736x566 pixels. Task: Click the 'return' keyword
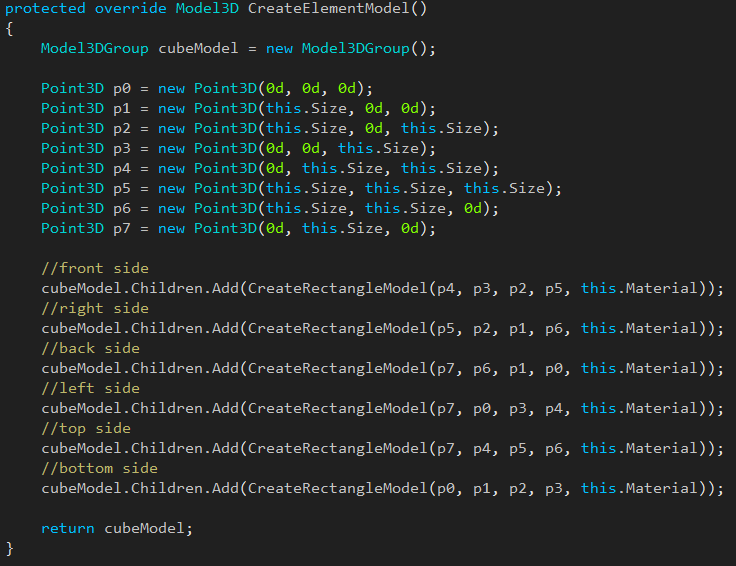coord(68,528)
